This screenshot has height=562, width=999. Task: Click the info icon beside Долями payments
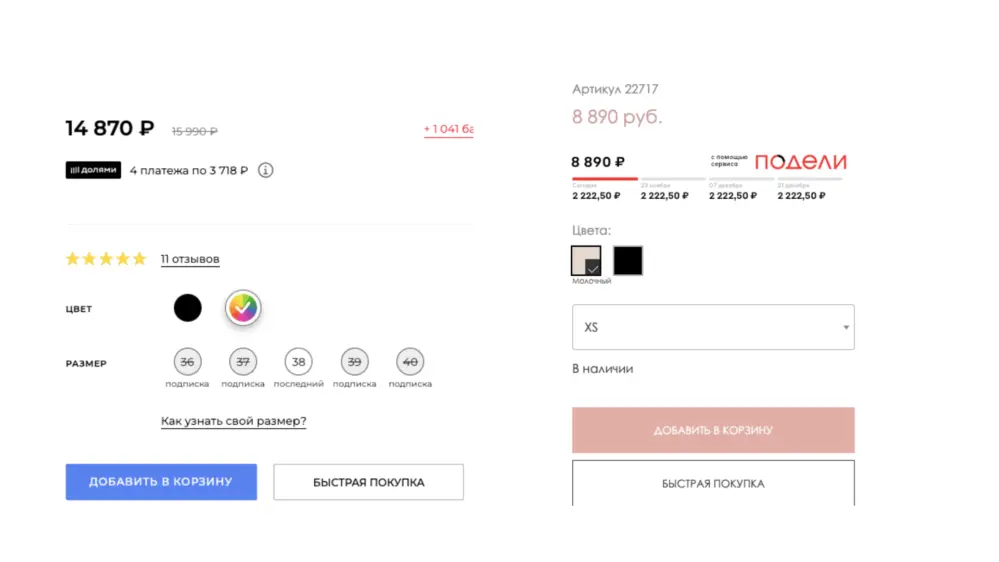point(265,170)
